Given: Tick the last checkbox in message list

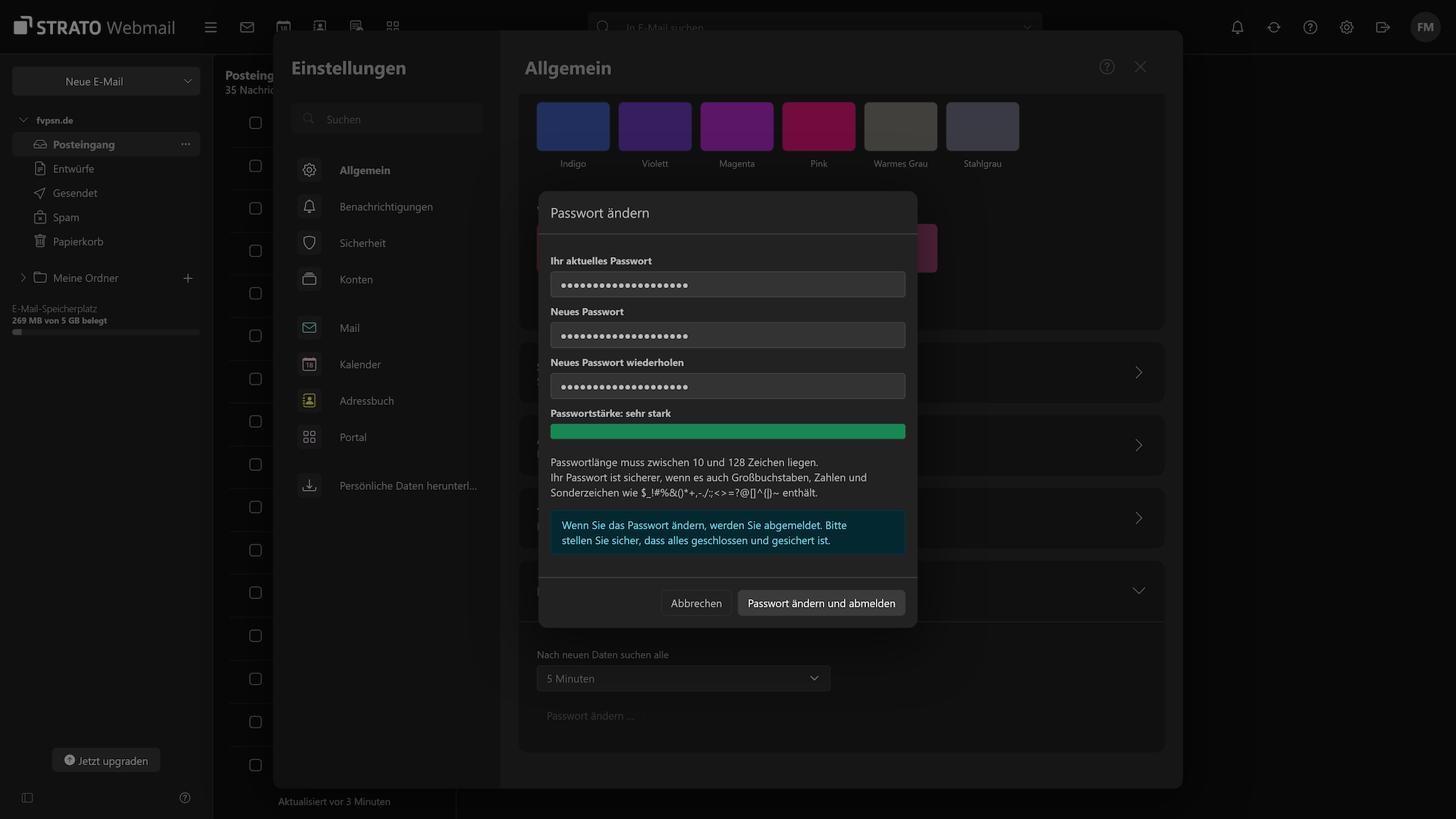Looking at the screenshot, I should click(256, 765).
